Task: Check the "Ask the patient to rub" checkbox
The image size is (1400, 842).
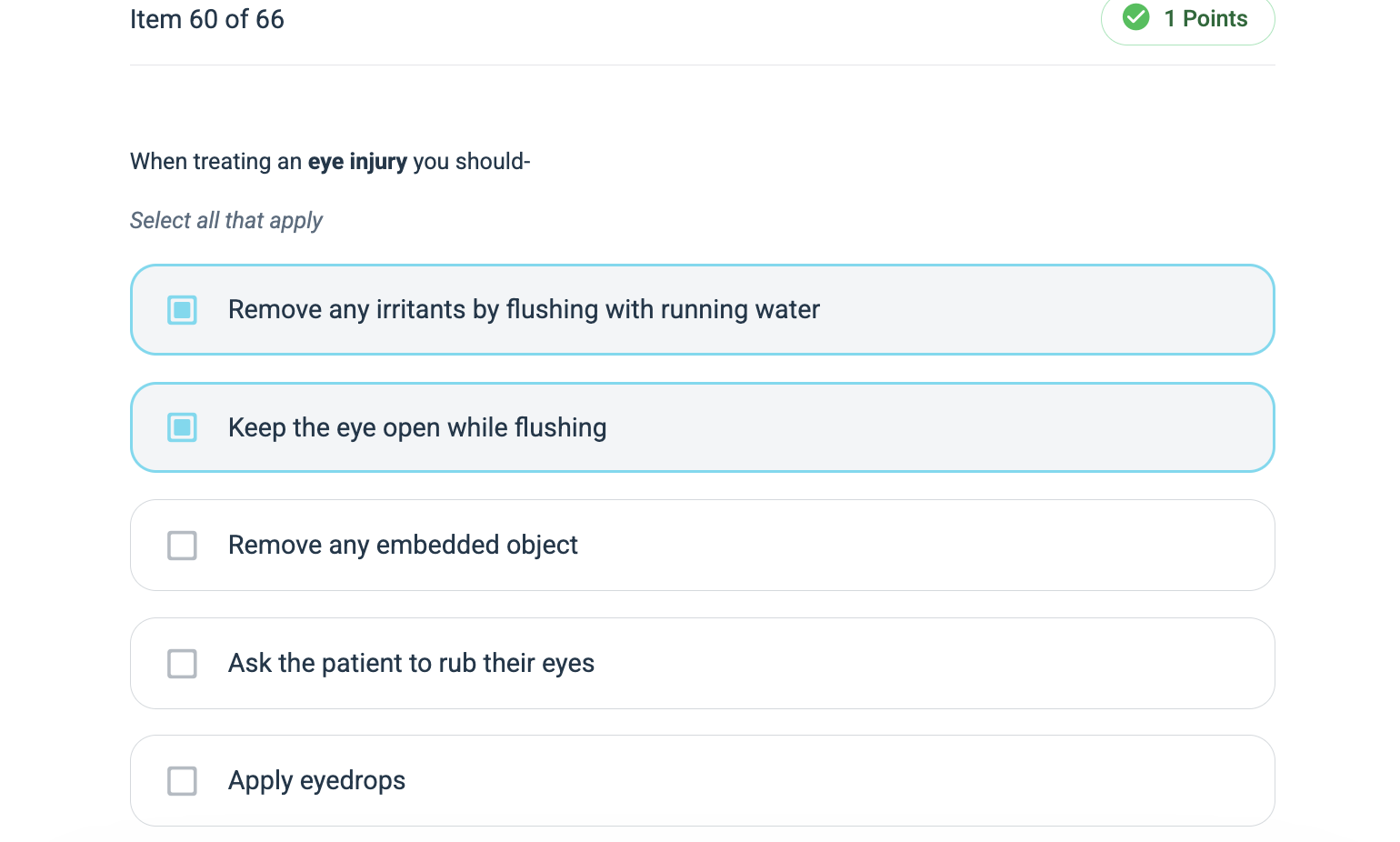Action: coord(182,664)
